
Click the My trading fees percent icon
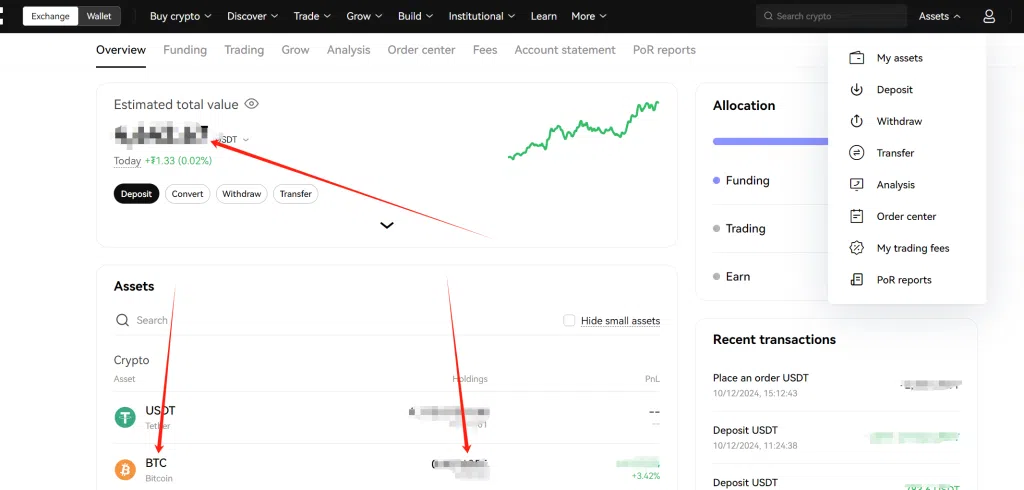pyautogui.click(x=856, y=248)
